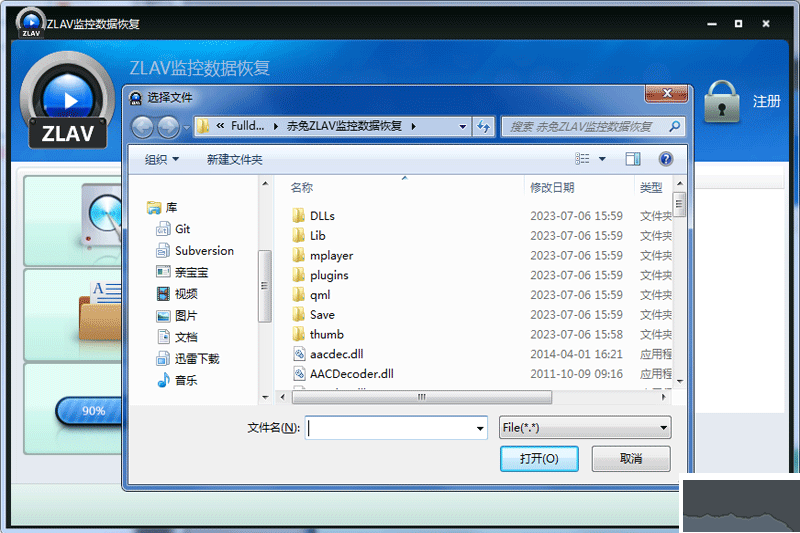
Task: Click the 打开(O) button
Action: (x=539, y=459)
